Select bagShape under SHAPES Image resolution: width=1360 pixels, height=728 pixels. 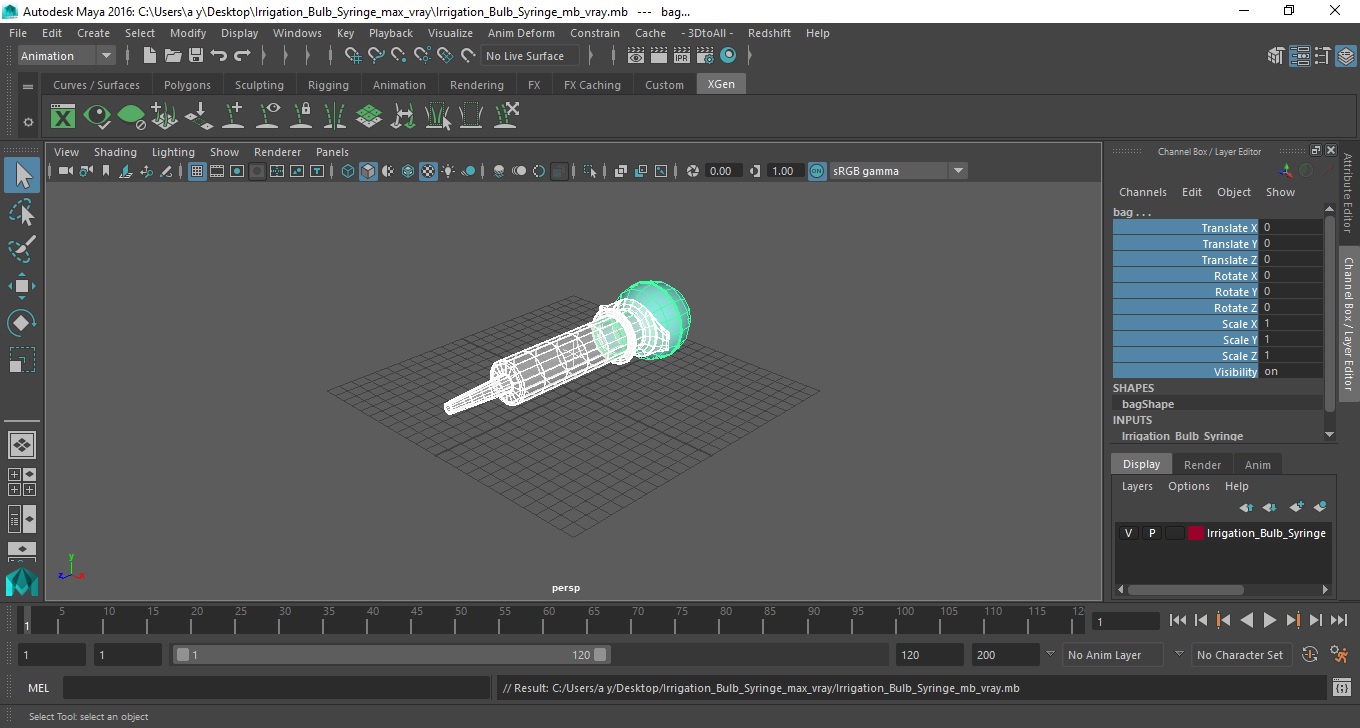(x=1148, y=404)
